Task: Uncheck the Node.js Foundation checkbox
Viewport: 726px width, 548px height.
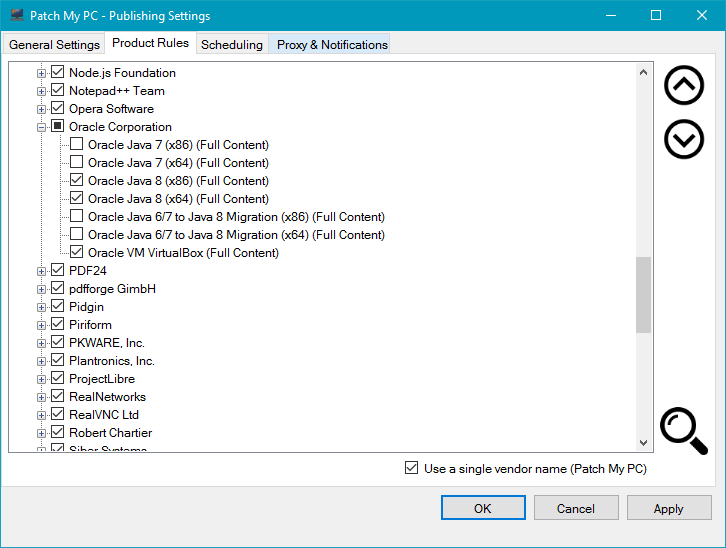Action: click(57, 72)
